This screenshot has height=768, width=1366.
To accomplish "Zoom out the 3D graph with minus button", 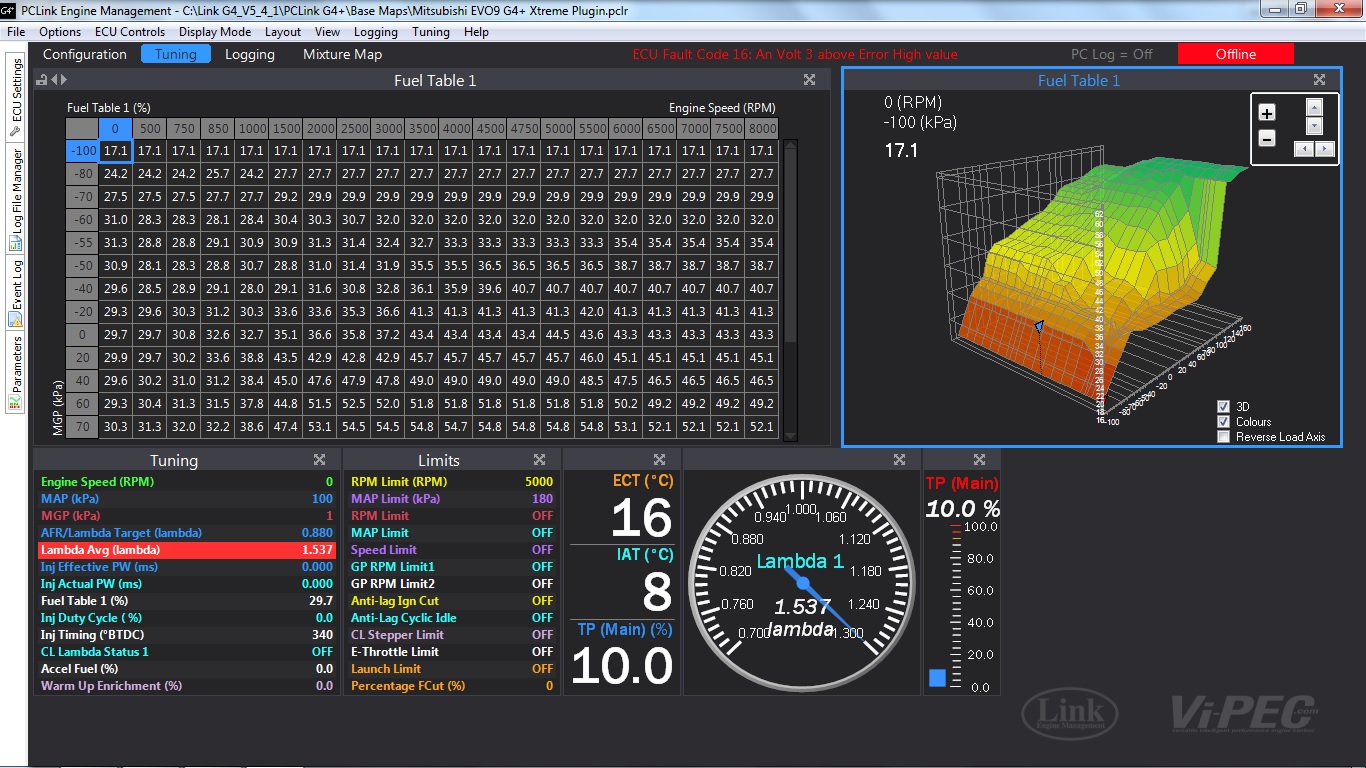I will pos(1267,139).
